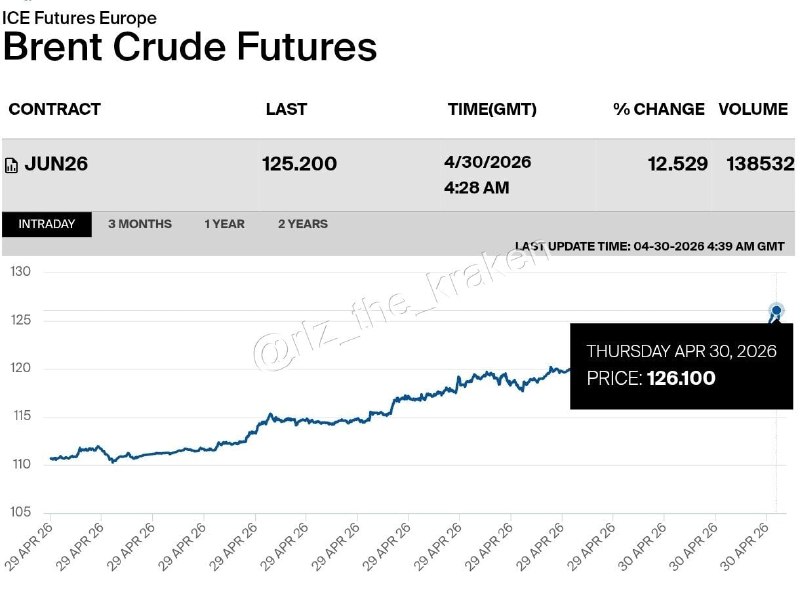Show the 2 YEARS chart range

click(302, 224)
